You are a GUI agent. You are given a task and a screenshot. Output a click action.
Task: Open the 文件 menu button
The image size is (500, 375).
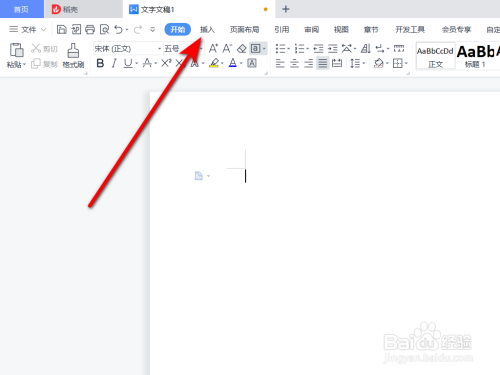(28, 30)
